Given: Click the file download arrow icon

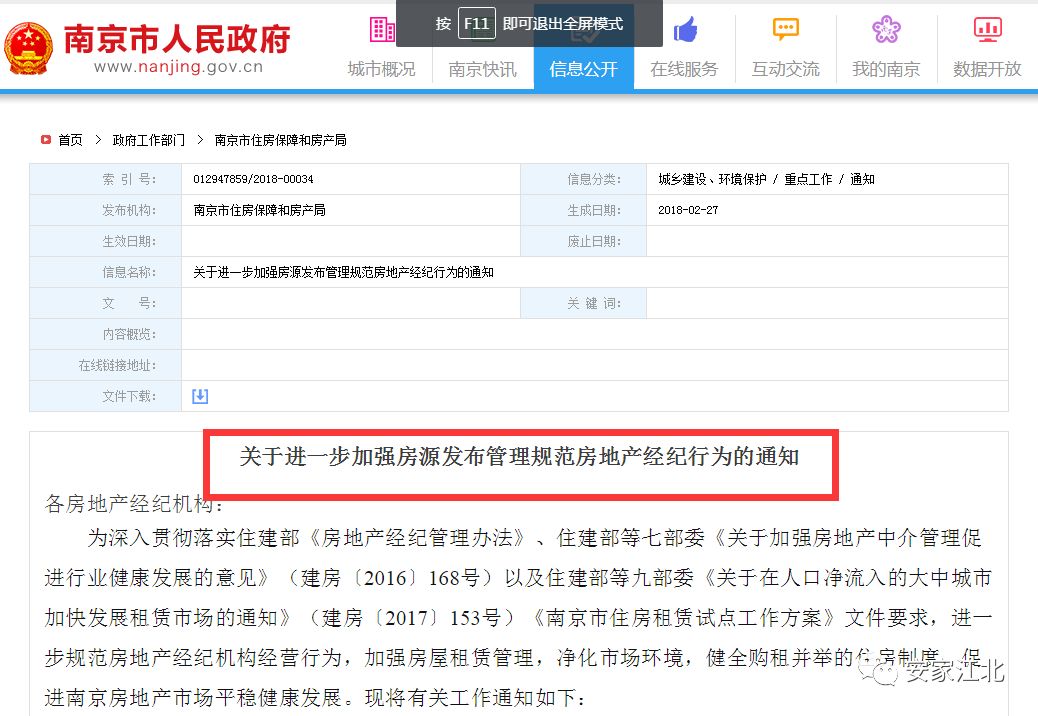Looking at the screenshot, I should point(200,396).
